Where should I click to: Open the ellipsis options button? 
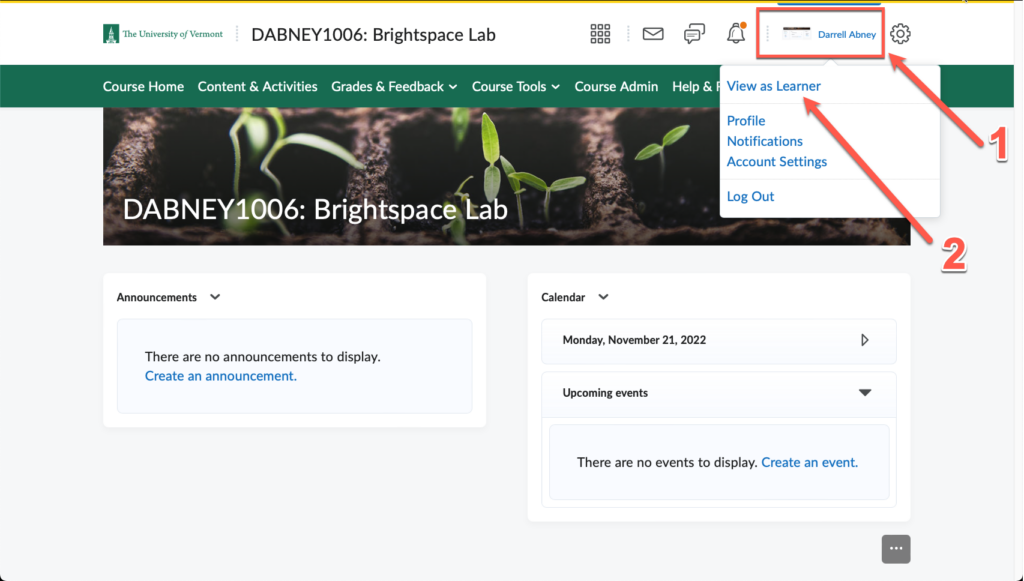click(895, 548)
